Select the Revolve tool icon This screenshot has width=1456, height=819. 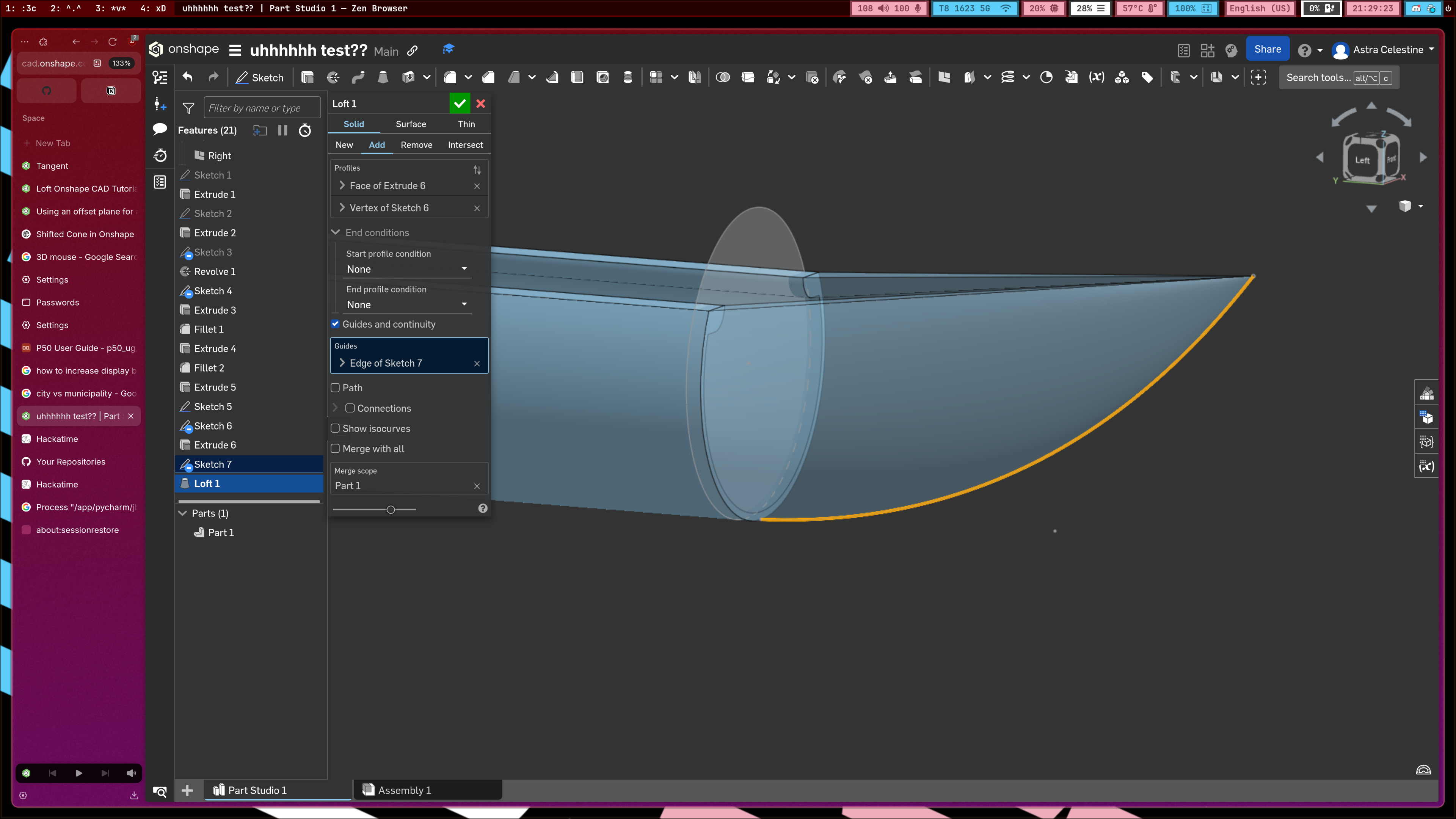click(x=333, y=77)
